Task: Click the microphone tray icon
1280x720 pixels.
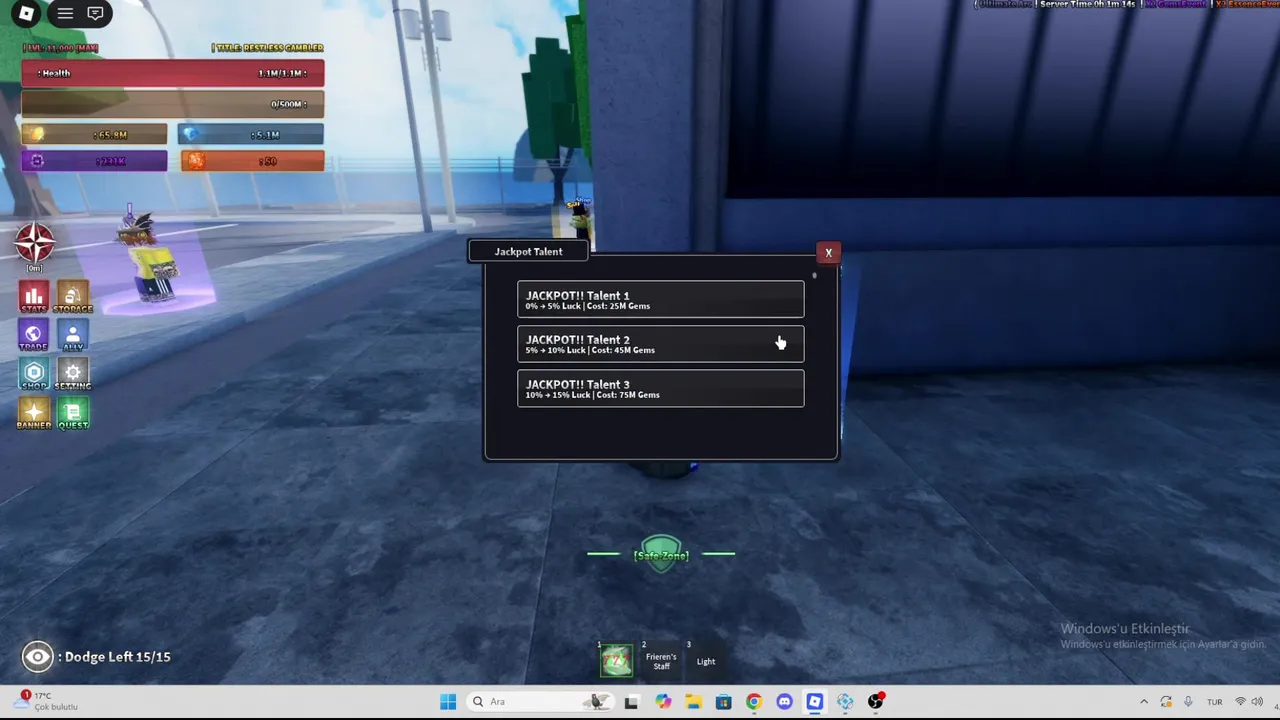Action: pos(1188,702)
